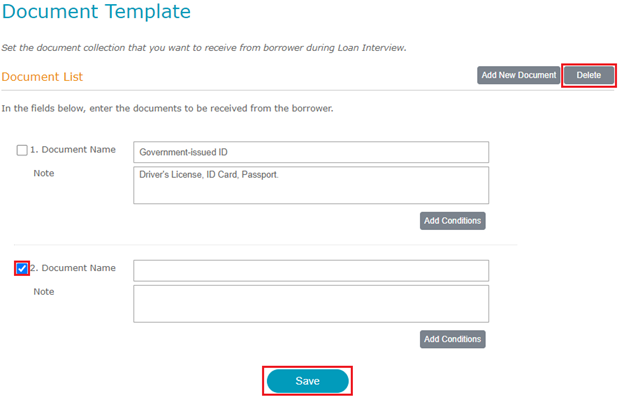This screenshot has height=402, width=624.
Task: Focus the note box with Driver's License text
Action: (x=310, y=185)
